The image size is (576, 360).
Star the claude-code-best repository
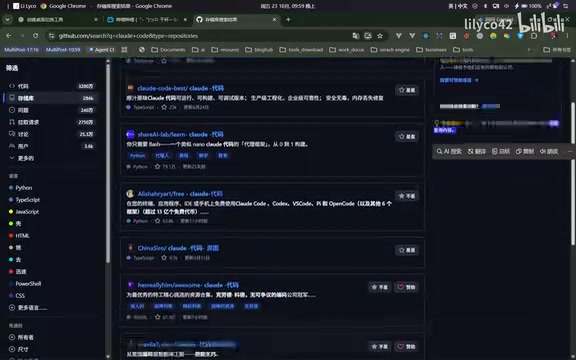[407, 90]
